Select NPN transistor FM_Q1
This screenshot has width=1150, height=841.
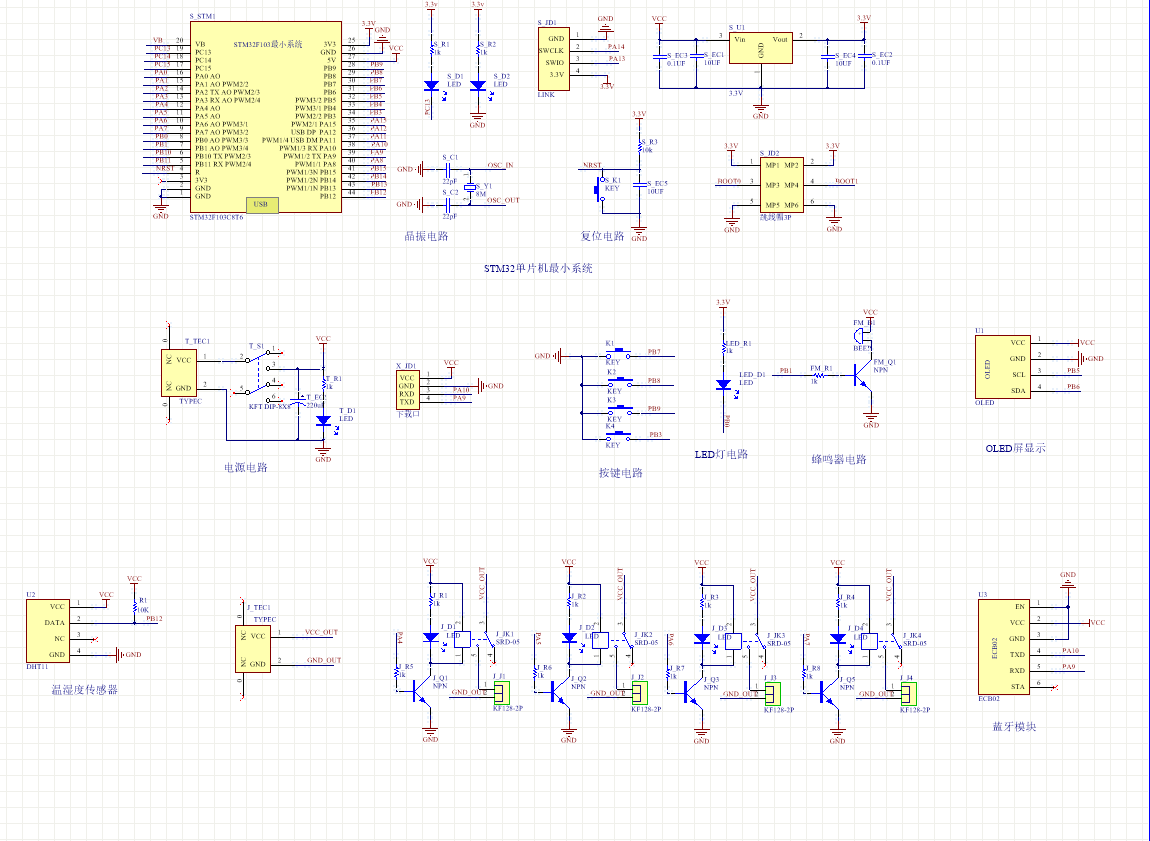[862, 376]
